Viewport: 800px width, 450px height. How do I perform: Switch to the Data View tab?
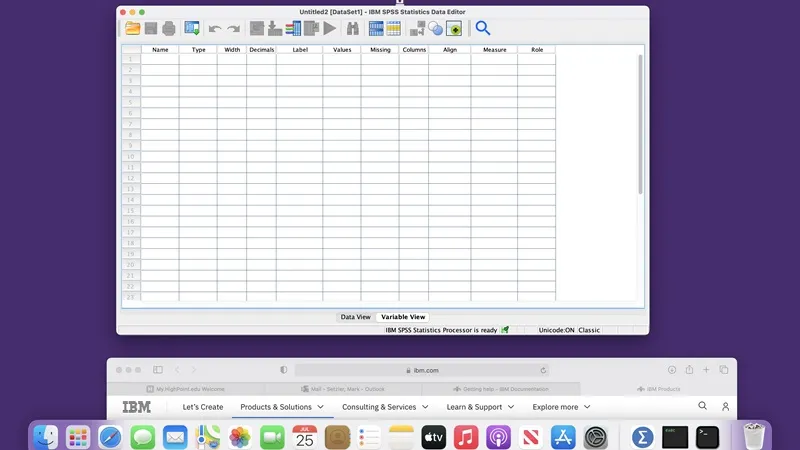click(x=356, y=317)
